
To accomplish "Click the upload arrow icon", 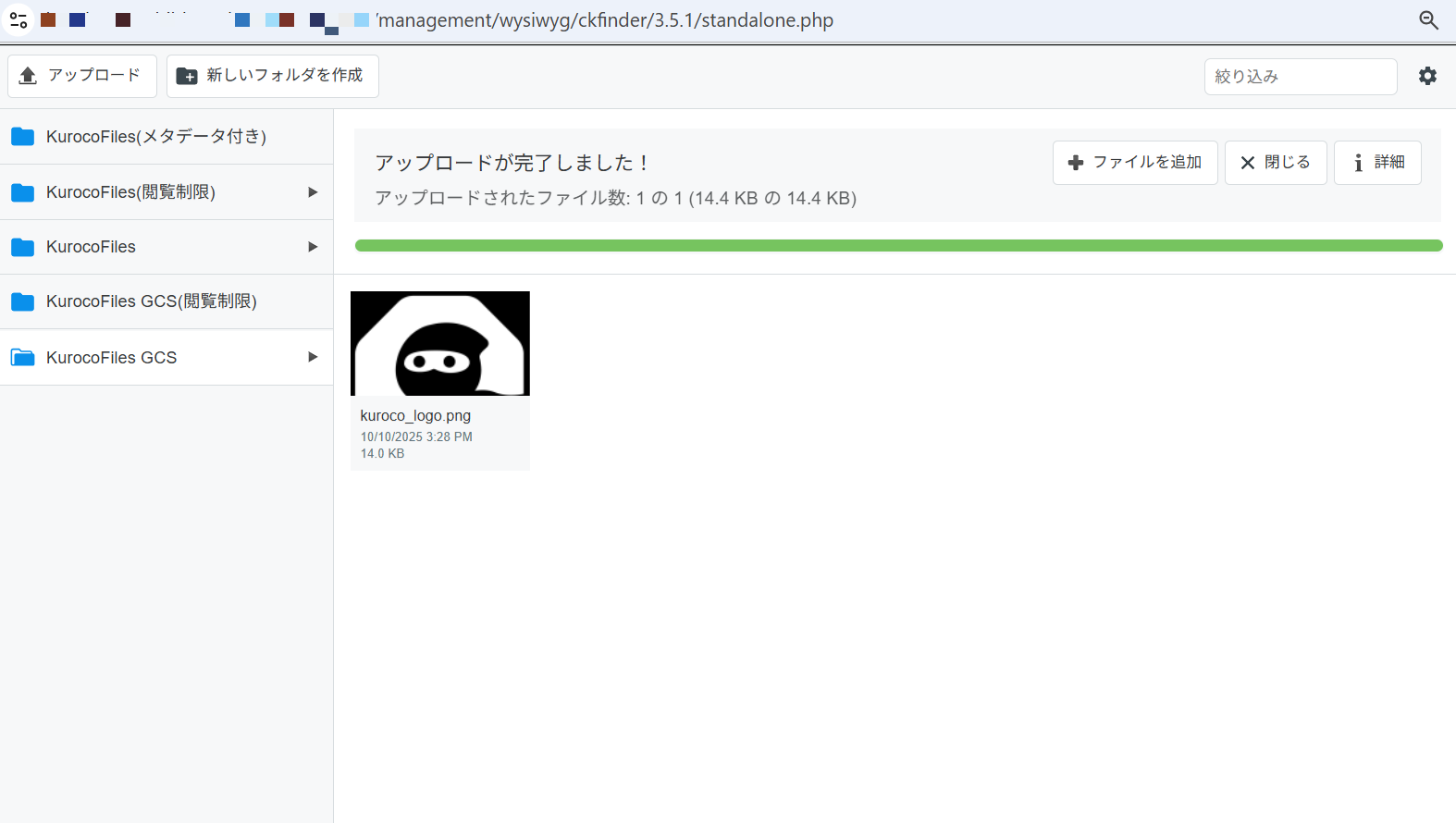I will pyautogui.click(x=28, y=76).
